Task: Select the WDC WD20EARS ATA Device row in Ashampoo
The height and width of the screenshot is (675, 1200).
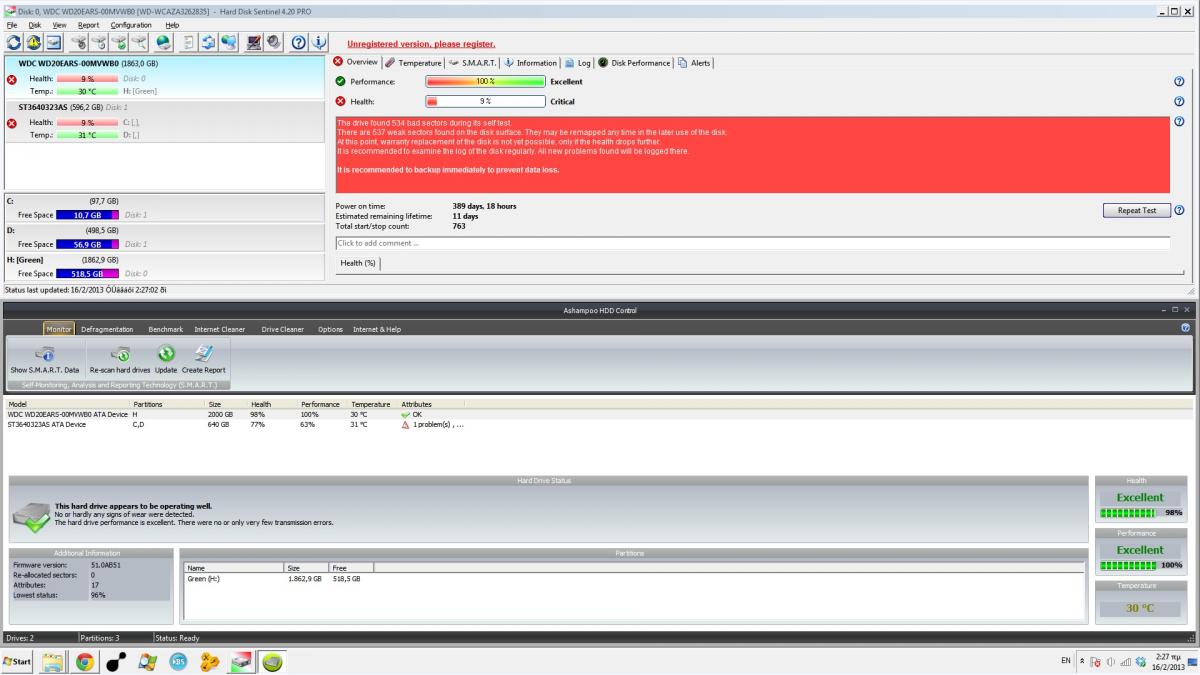Action: (600, 414)
